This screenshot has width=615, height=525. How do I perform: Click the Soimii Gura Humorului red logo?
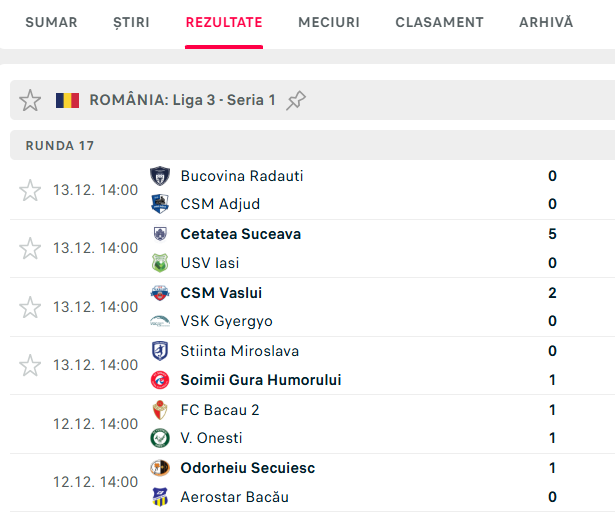click(159, 380)
